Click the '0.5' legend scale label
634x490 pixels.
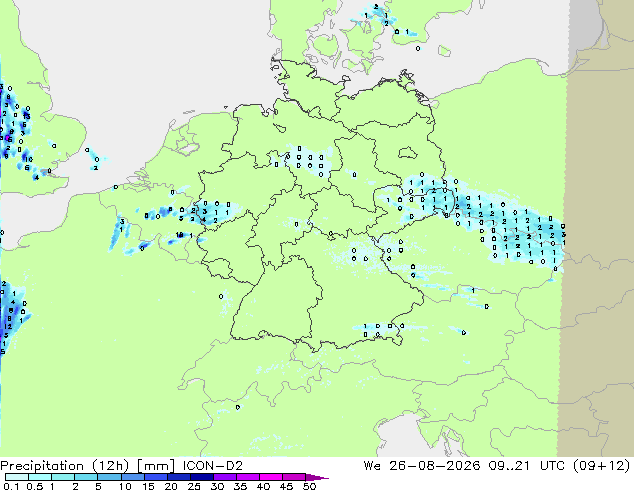coord(34,486)
